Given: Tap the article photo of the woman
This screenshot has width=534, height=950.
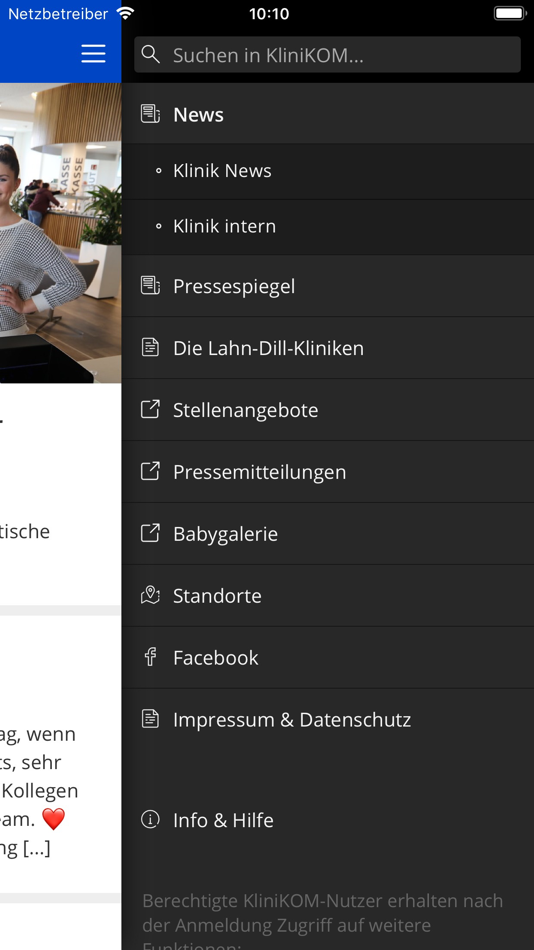Looking at the screenshot, I should tap(61, 233).
